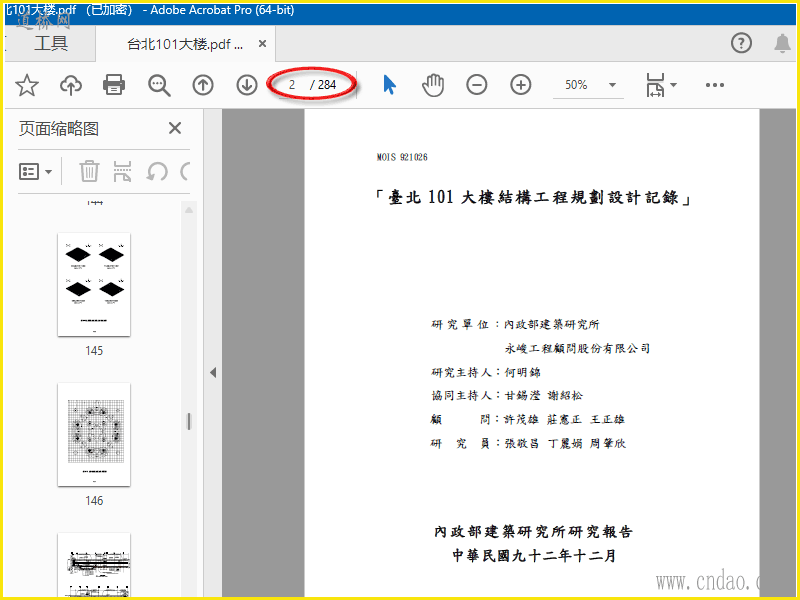Click the text 永峻工程顧問股份有限公司
The height and width of the screenshot is (600, 800).
pyautogui.click(x=577, y=348)
